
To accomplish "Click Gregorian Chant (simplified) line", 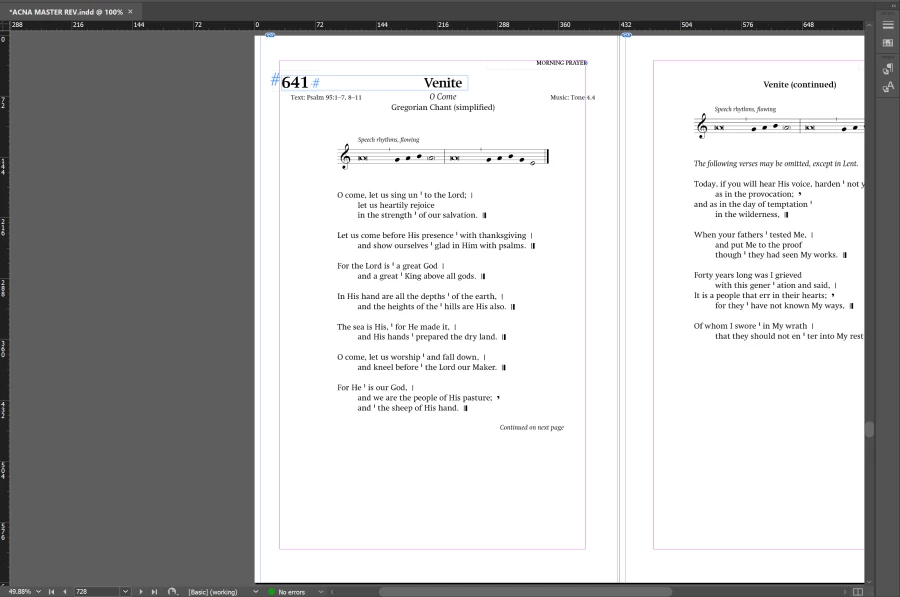I will [x=443, y=107].
